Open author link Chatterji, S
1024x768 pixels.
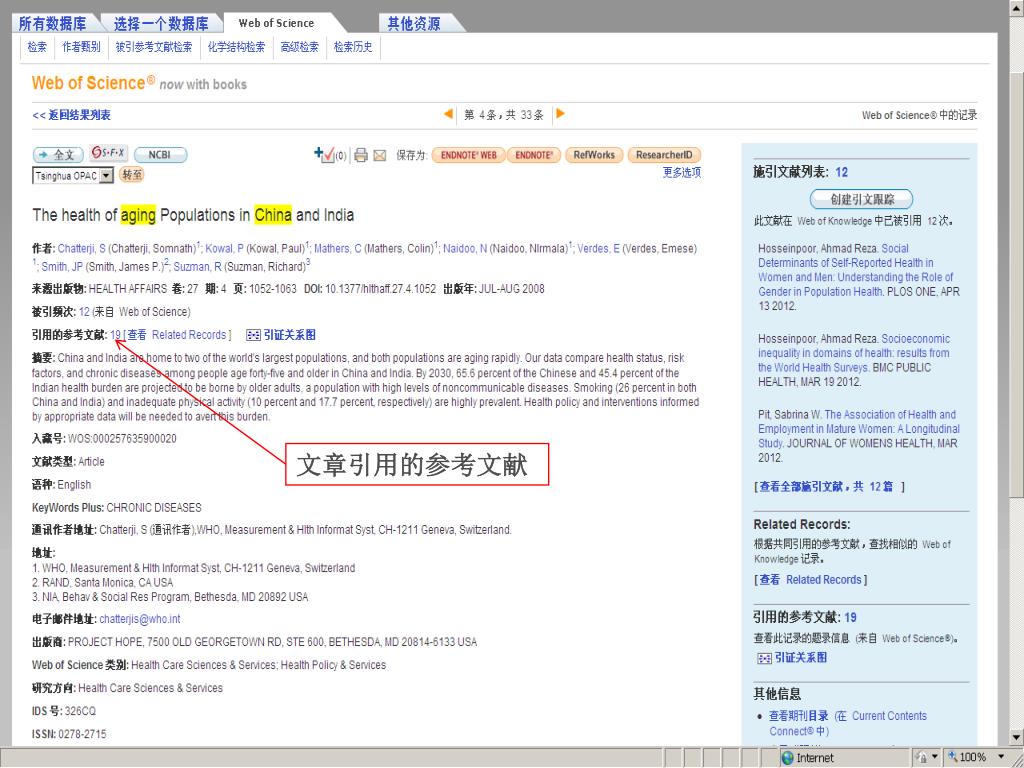point(82,249)
